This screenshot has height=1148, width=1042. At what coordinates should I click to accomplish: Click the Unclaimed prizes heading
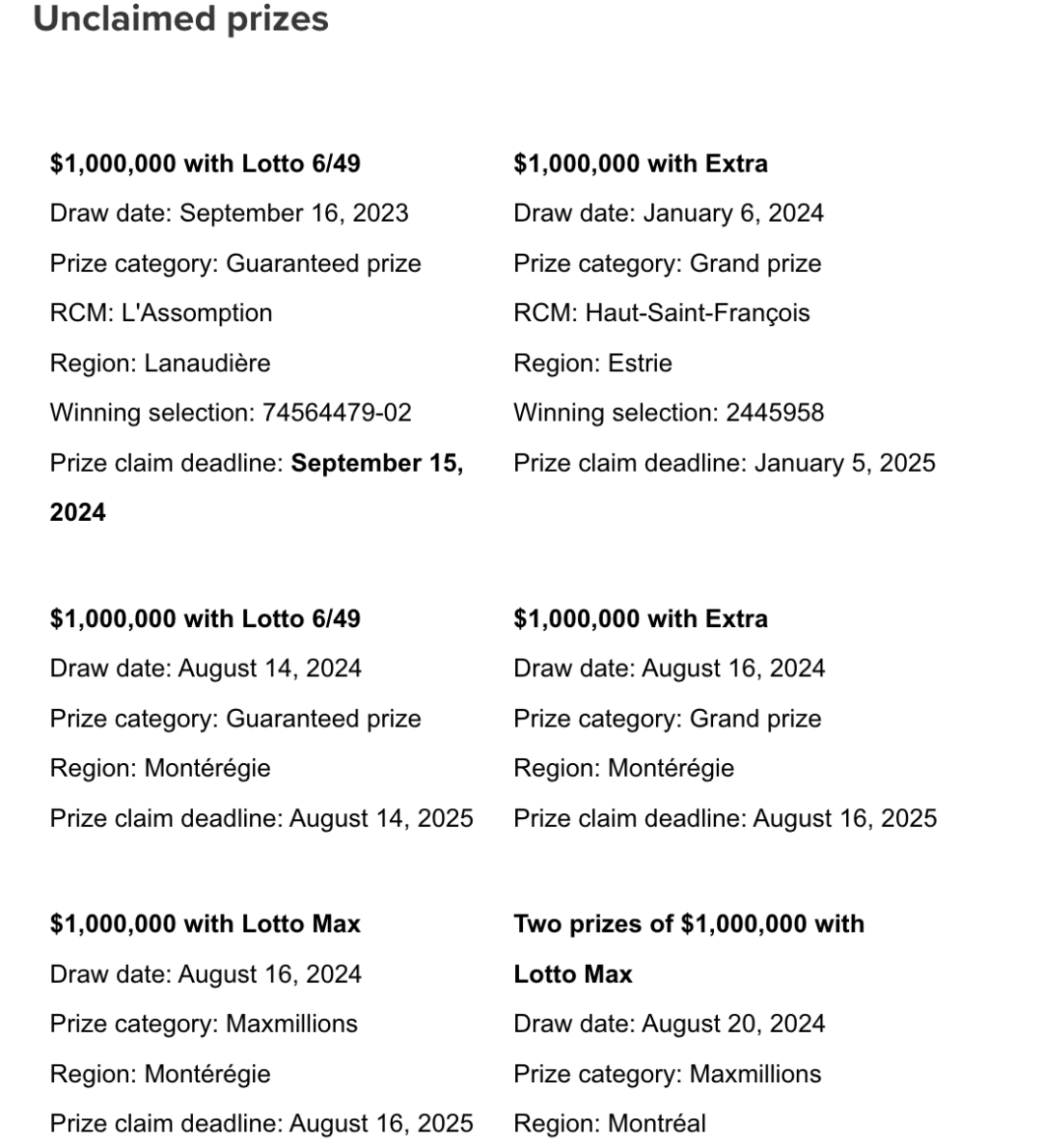[x=180, y=19]
